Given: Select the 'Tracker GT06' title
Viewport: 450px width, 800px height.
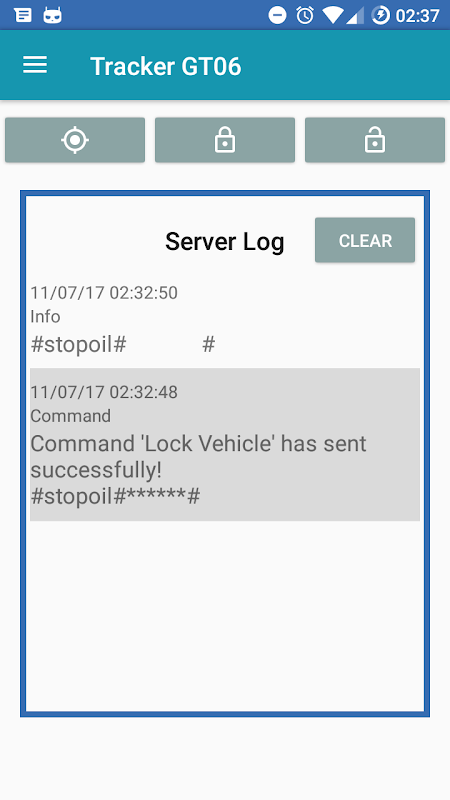Looking at the screenshot, I should click(x=166, y=66).
